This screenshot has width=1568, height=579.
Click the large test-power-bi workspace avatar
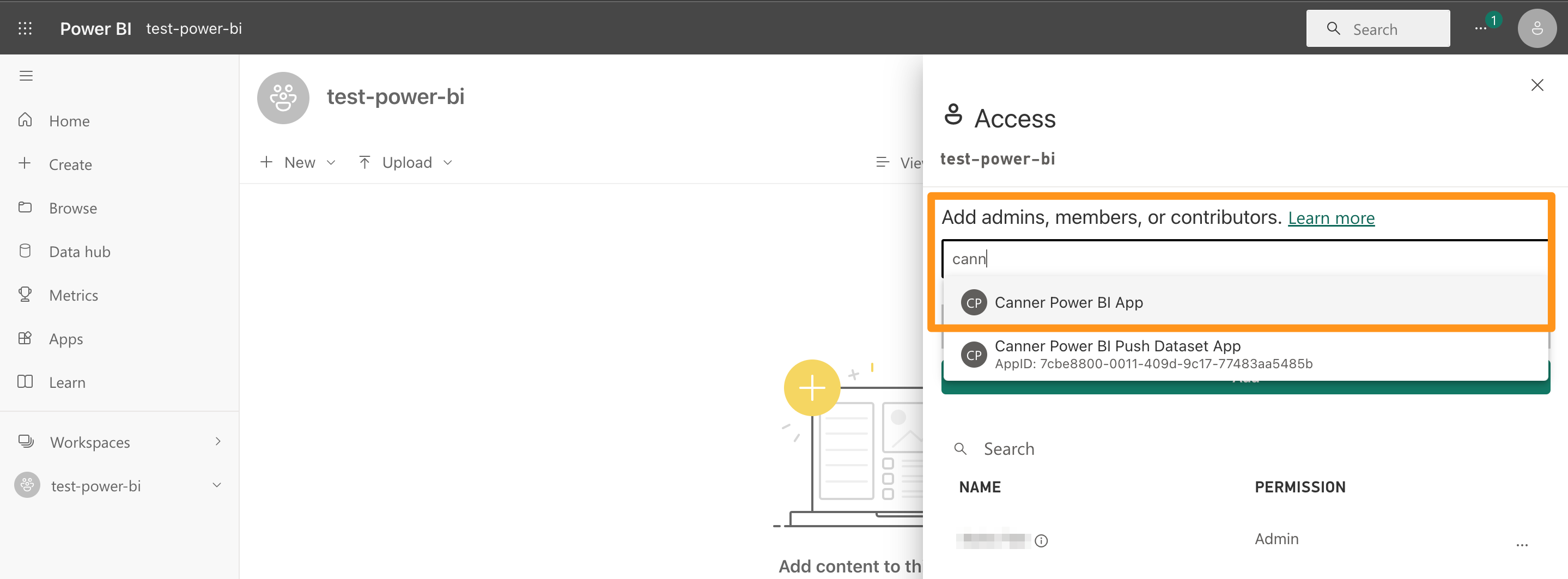tap(283, 98)
